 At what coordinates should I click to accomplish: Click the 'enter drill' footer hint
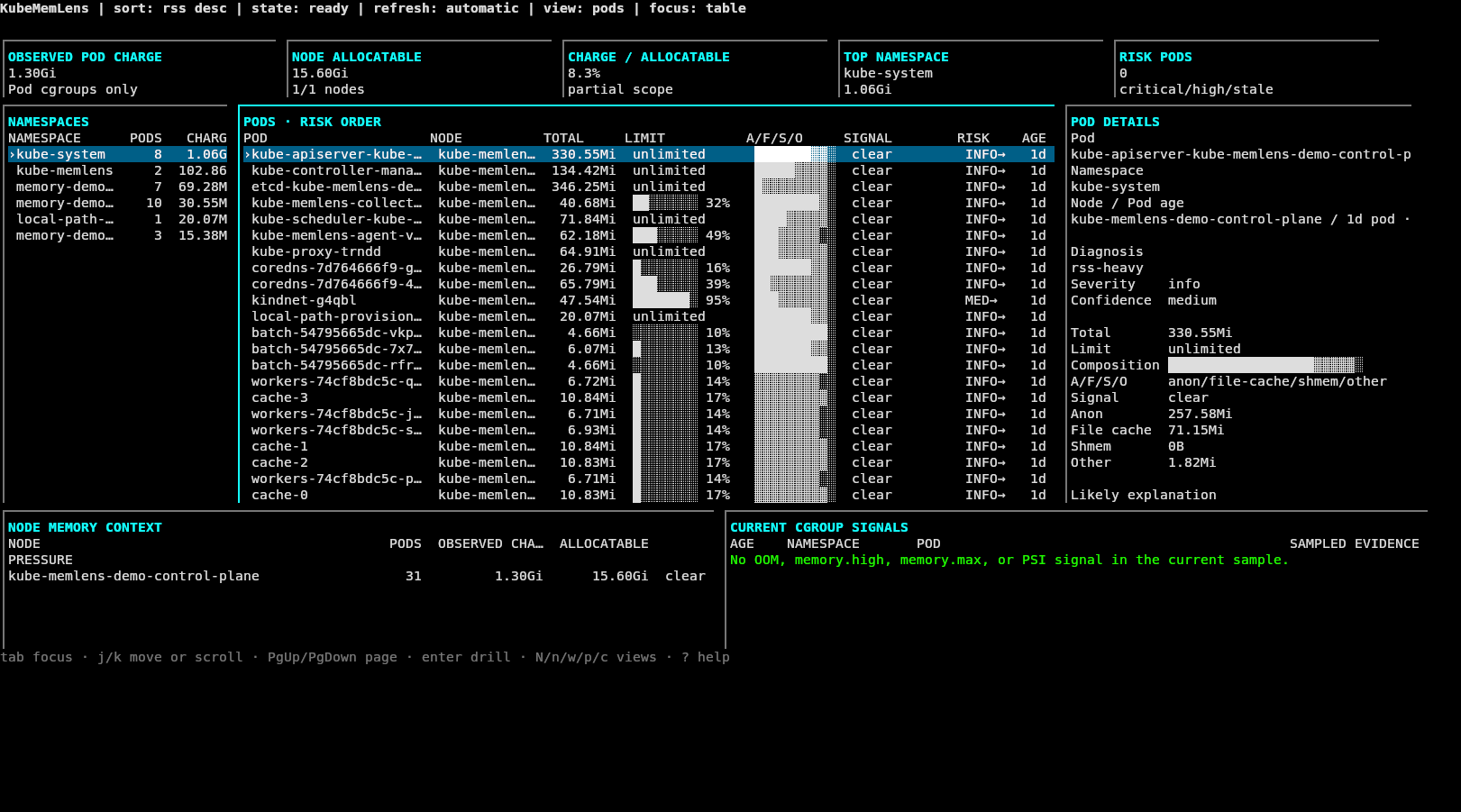466,657
